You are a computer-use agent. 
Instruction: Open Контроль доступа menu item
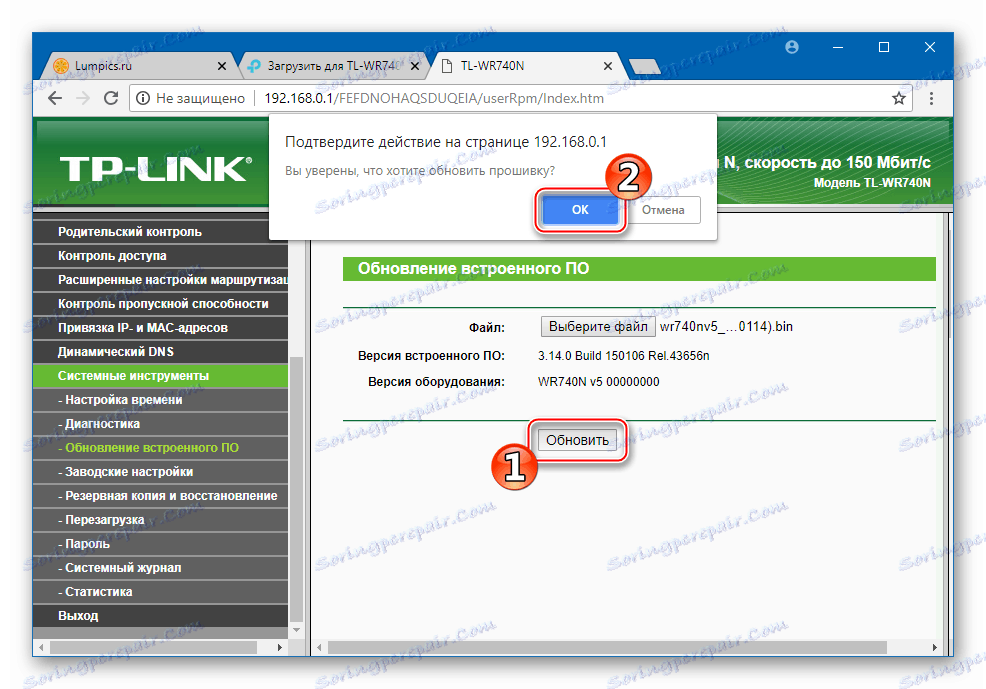160,255
